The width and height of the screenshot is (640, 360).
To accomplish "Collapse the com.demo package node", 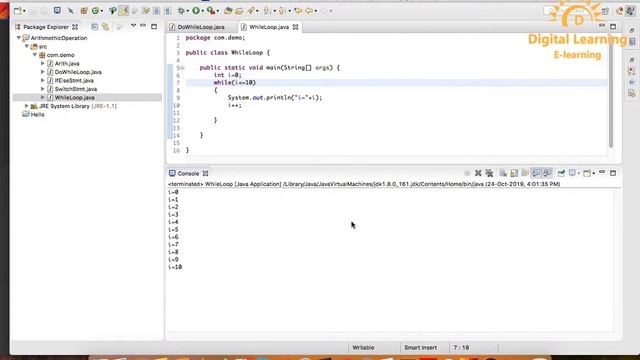I will tap(35, 55).
